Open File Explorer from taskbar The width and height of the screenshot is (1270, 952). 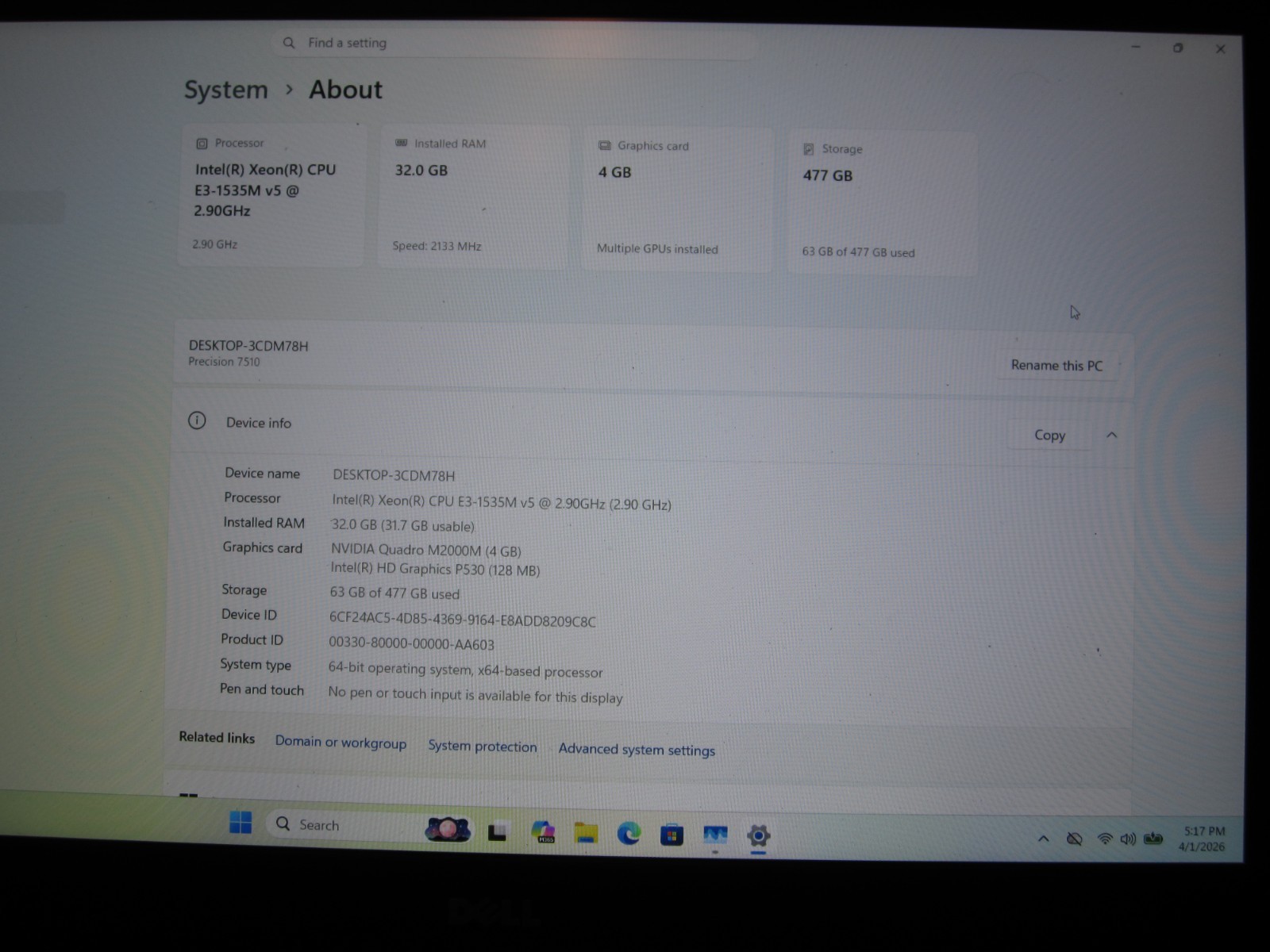tap(586, 832)
